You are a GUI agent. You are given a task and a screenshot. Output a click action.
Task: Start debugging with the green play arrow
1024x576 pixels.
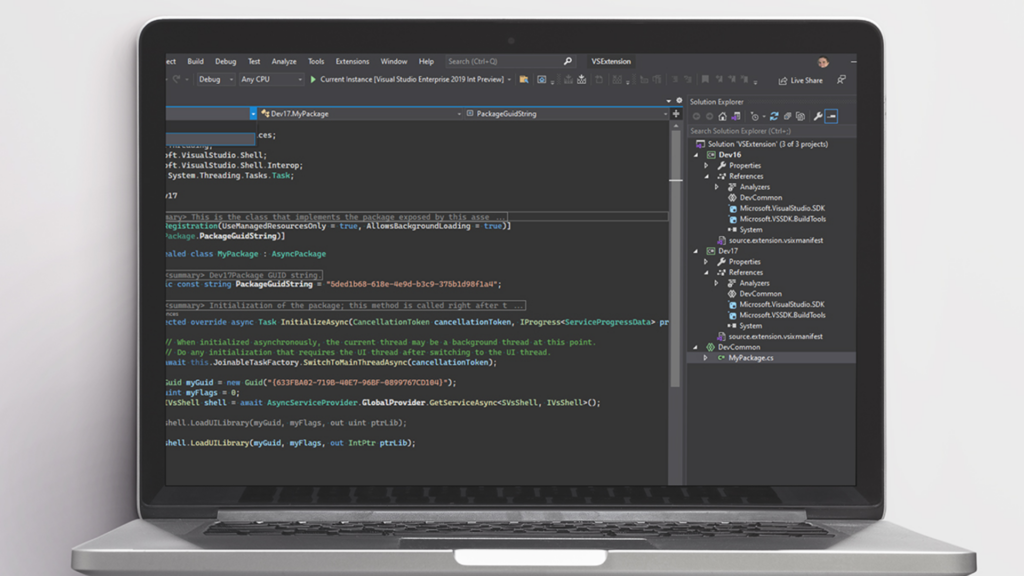coord(313,80)
